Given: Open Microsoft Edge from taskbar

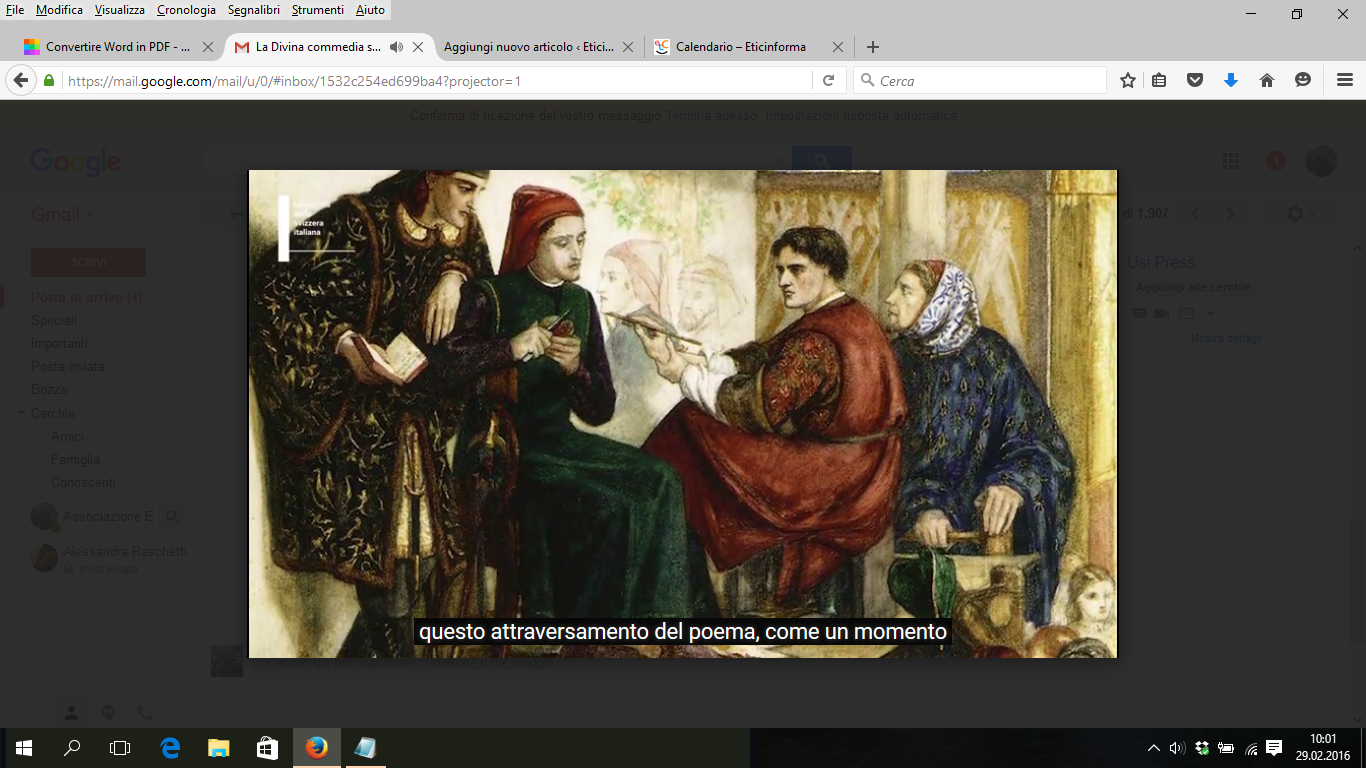Looking at the screenshot, I should [x=170, y=748].
